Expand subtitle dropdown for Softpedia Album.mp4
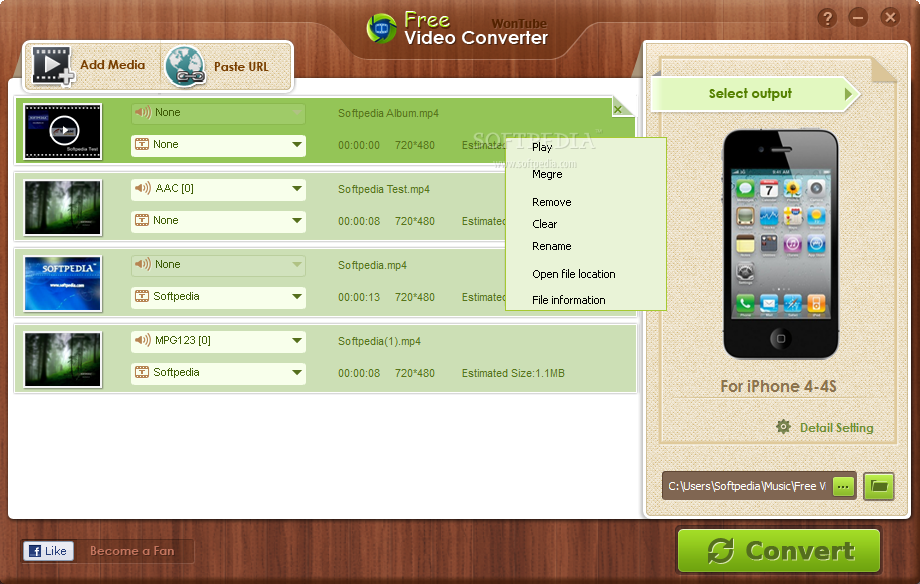The height and width of the screenshot is (584, 920). click(297, 145)
